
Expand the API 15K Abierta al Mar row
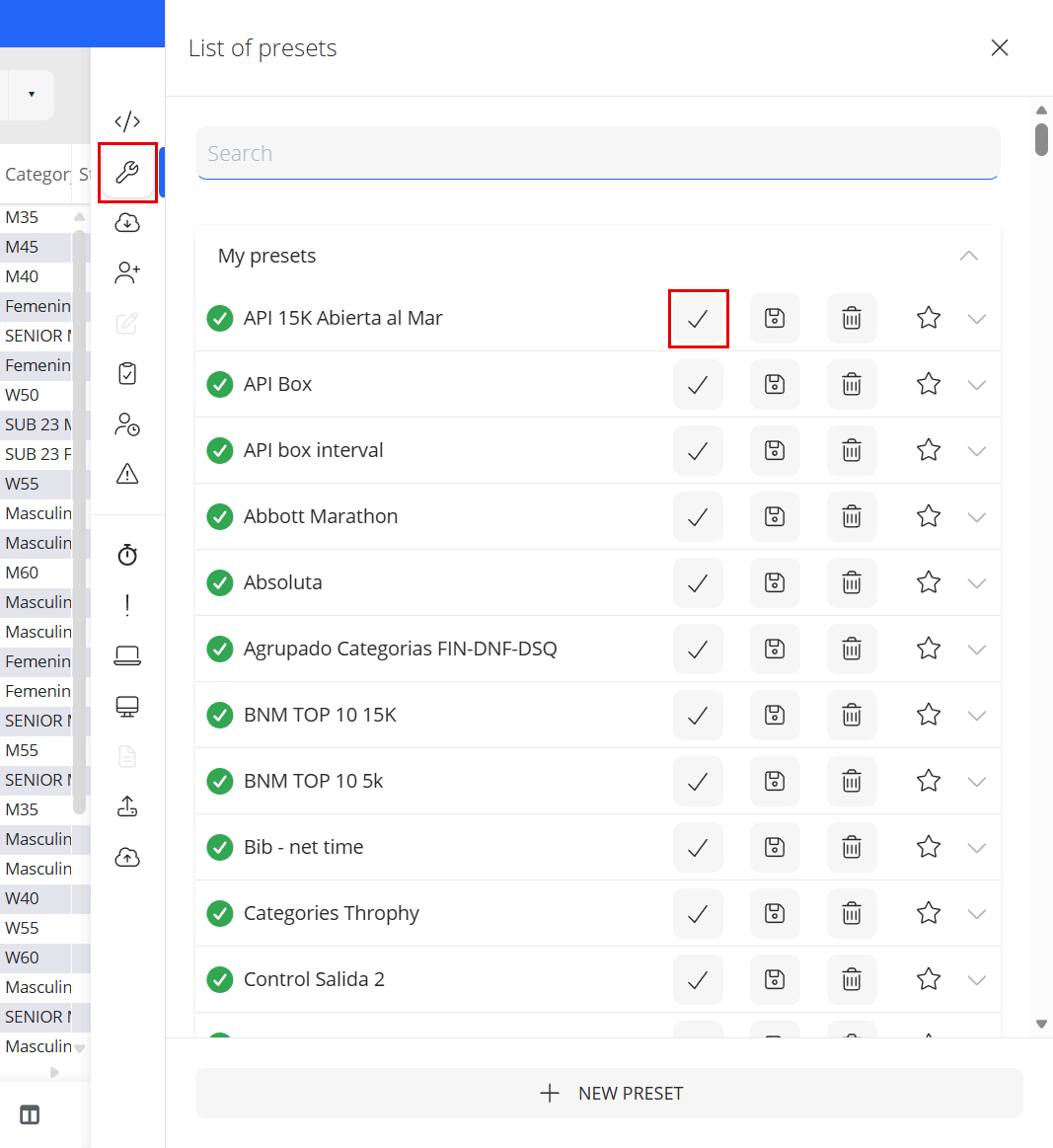coord(977,319)
